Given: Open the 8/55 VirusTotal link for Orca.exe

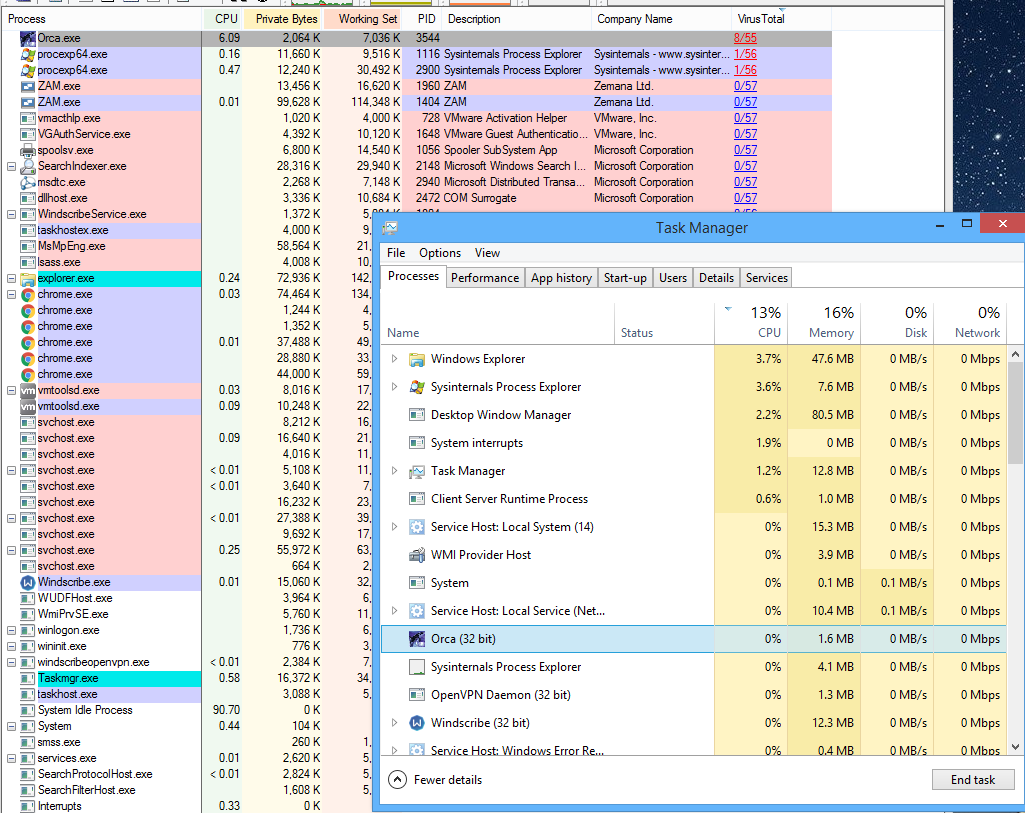Looking at the screenshot, I should 745,38.
